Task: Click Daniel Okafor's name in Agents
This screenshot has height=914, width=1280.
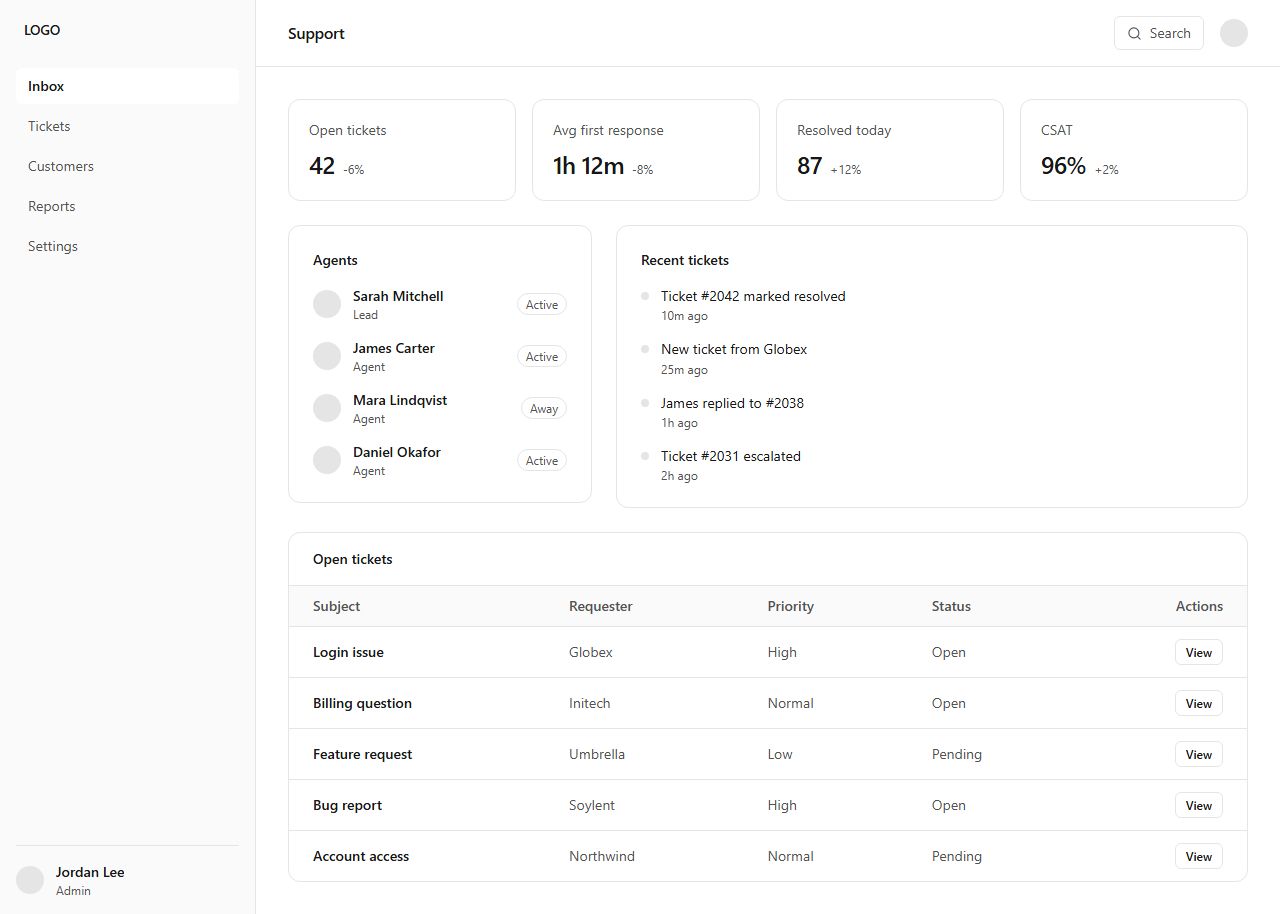Action: [397, 452]
